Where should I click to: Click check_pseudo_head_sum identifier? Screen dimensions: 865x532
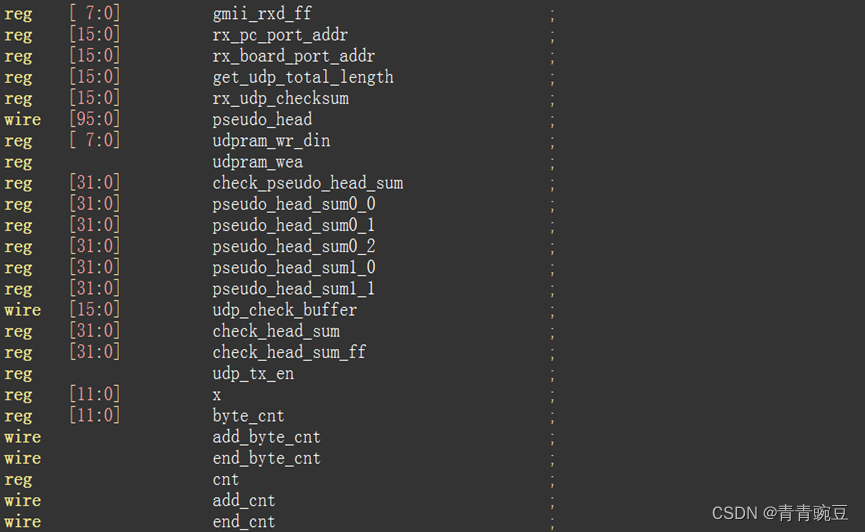tap(308, 183)
